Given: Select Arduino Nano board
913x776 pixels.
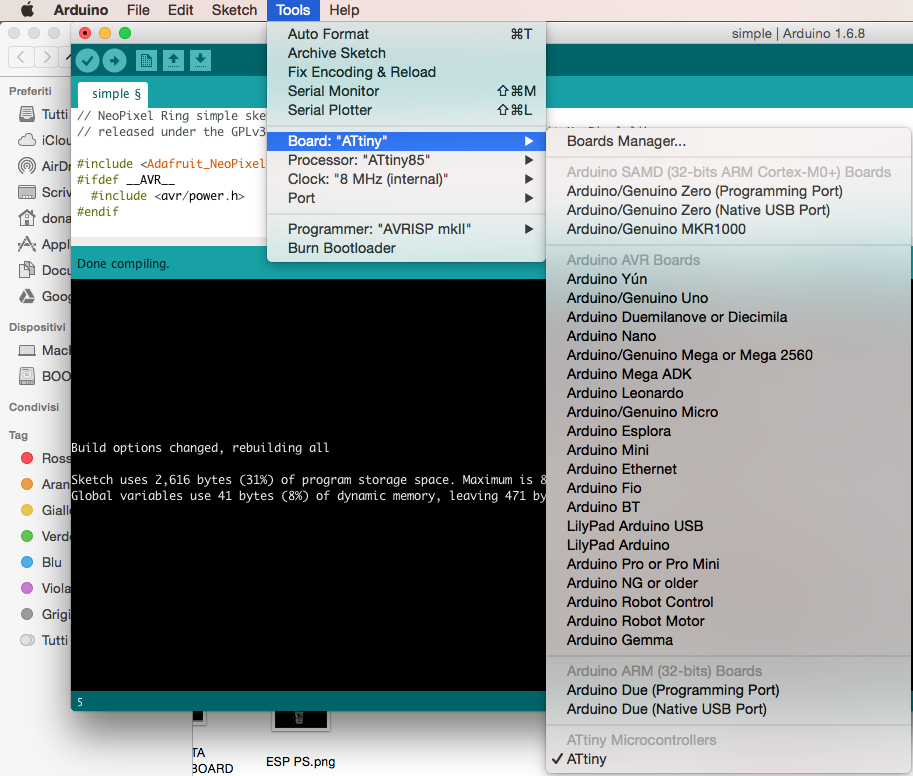Looking at the screenshot, I should (728, 336).
